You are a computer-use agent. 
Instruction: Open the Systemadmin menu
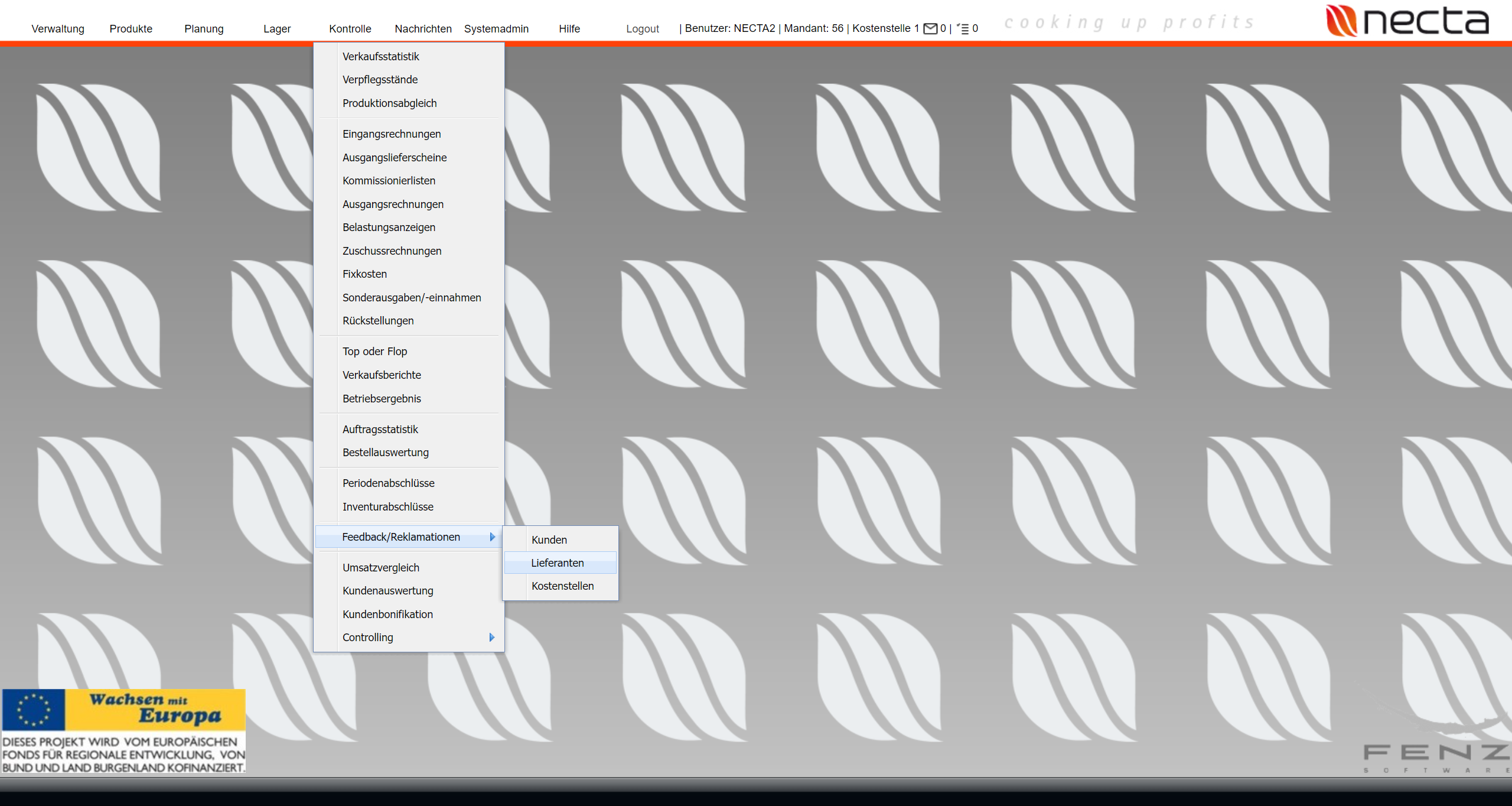496,28
